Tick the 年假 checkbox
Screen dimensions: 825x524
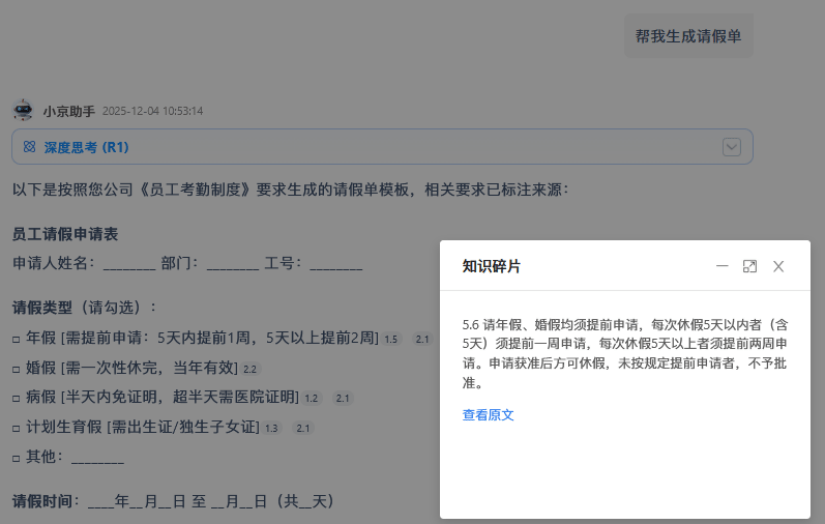coord(16,339)
